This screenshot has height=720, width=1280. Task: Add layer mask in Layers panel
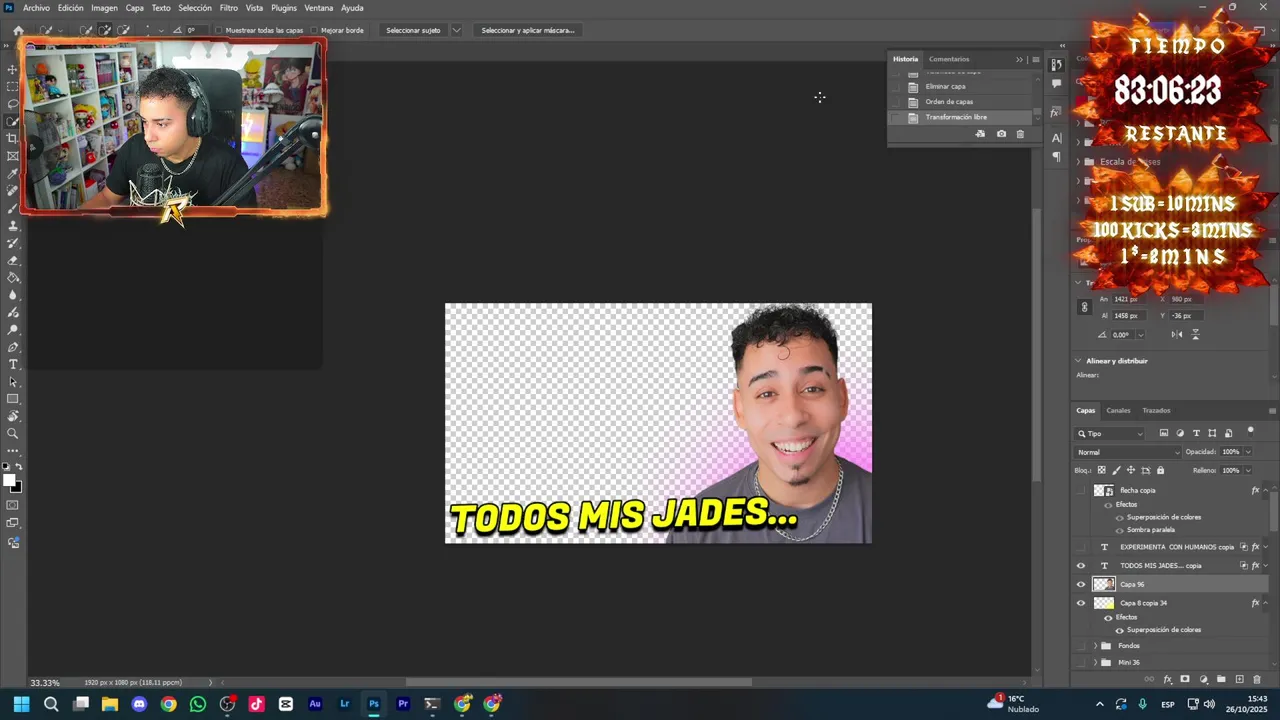1185,680
